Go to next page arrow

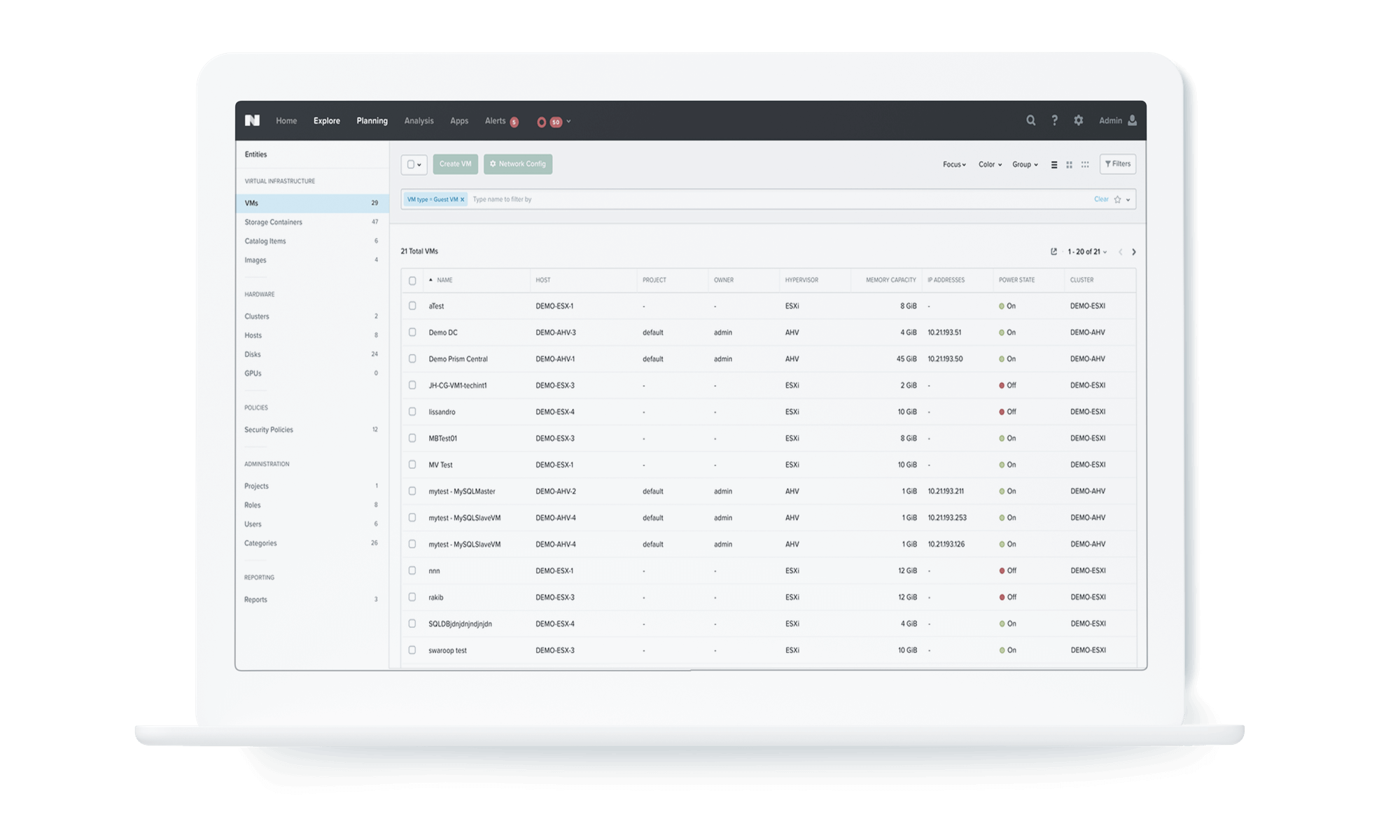1134,252
